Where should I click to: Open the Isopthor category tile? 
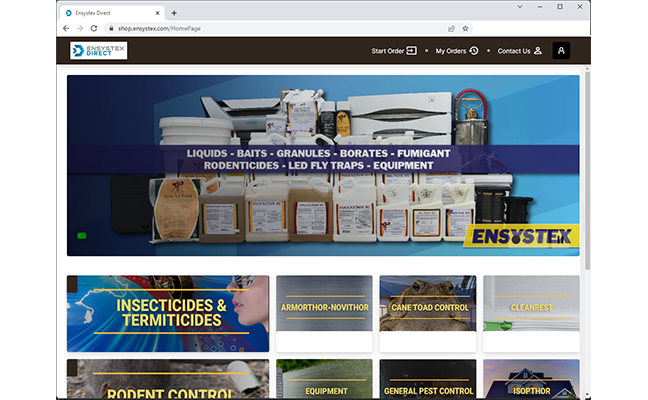click(531, 379)
